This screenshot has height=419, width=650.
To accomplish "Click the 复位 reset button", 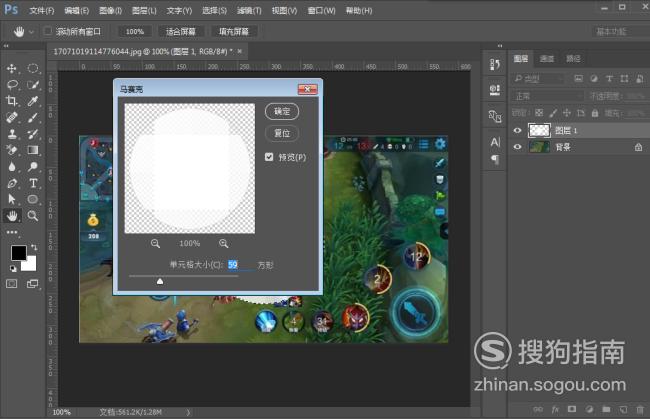I will click(x=282, y=133).
